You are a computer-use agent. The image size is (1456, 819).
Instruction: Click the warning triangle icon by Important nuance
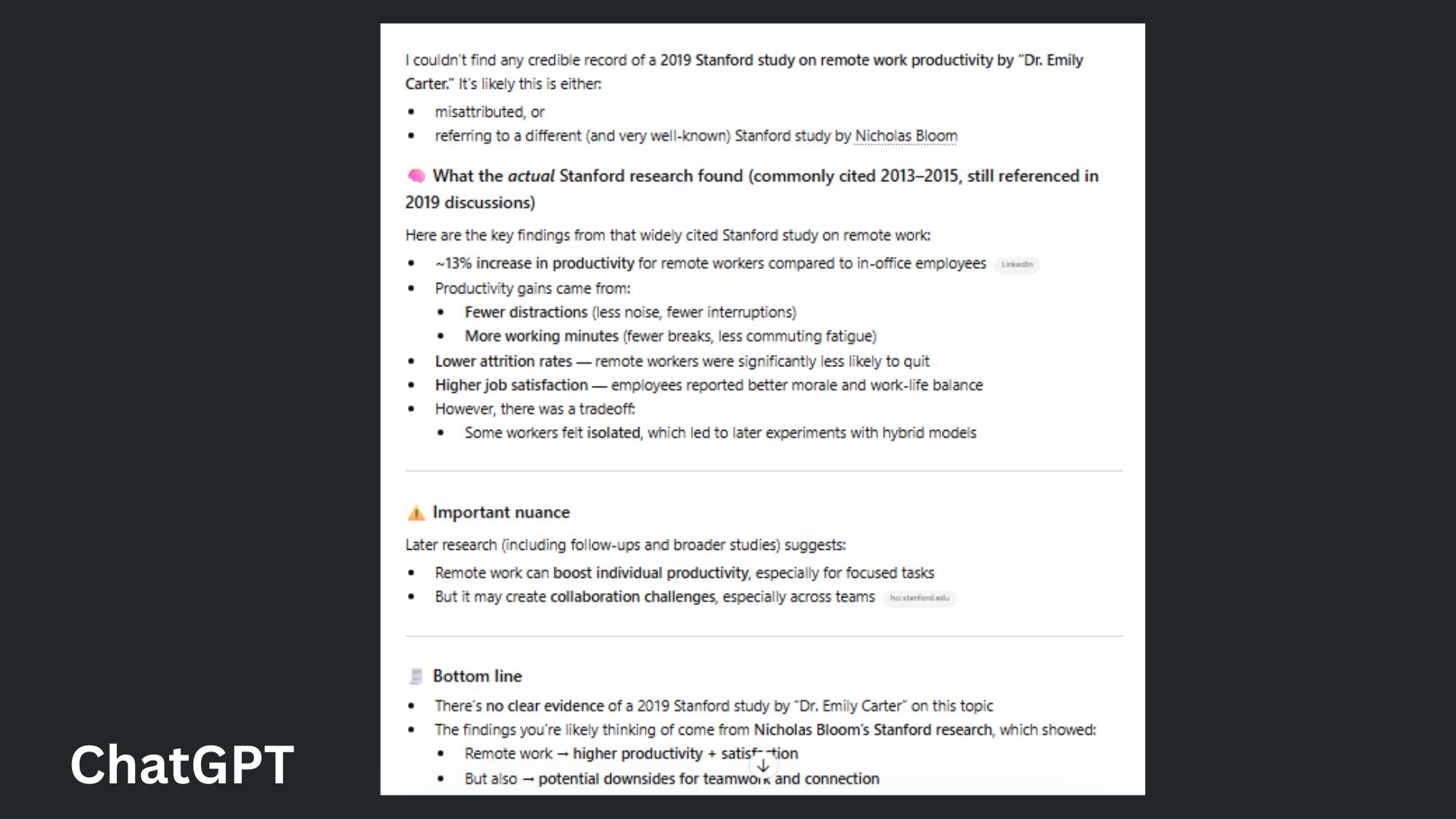pos(416,513)
